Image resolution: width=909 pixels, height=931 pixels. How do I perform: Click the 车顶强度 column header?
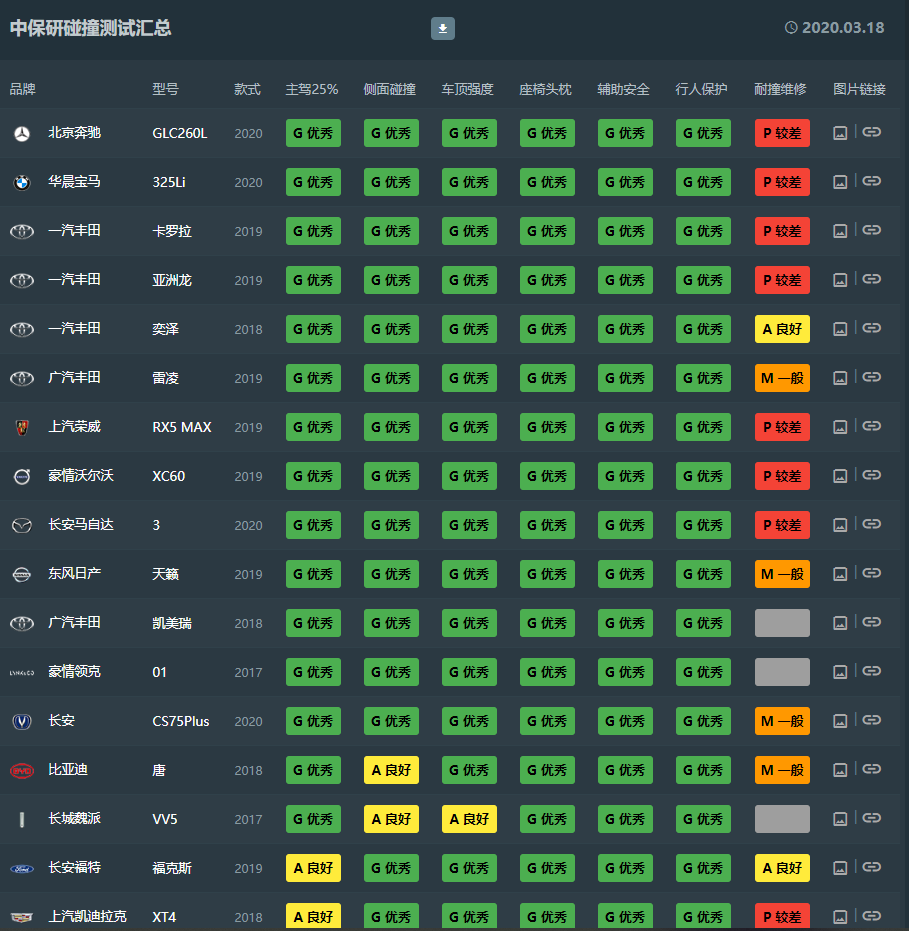(467, 89)
